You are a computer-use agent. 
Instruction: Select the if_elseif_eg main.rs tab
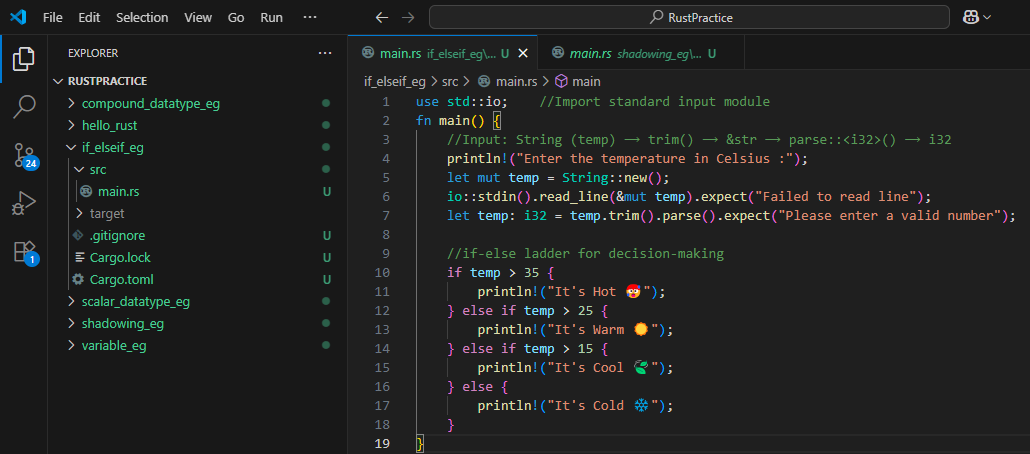(x=443, y=53)
